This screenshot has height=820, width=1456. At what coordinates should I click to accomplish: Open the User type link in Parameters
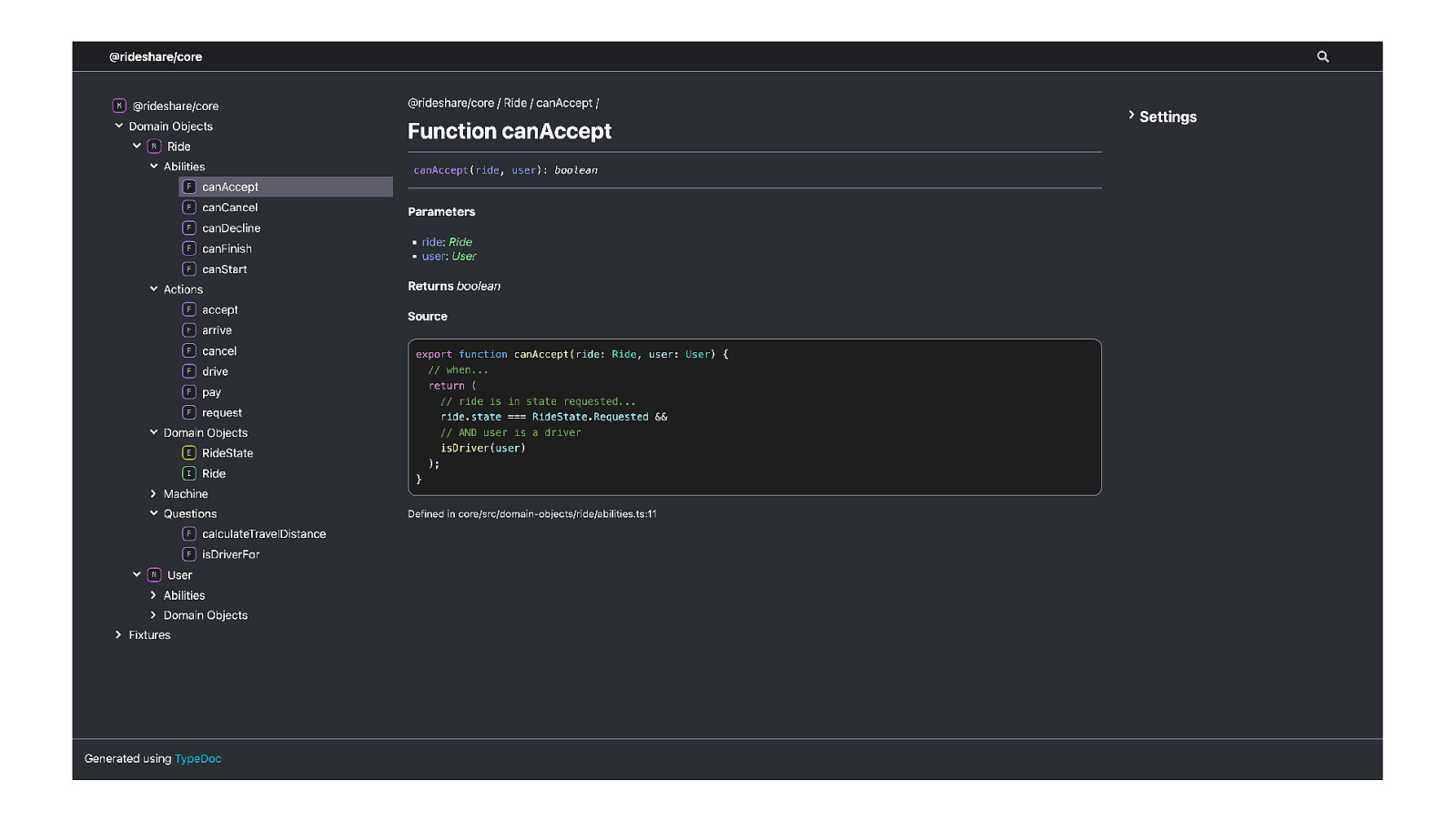[464, 257]
